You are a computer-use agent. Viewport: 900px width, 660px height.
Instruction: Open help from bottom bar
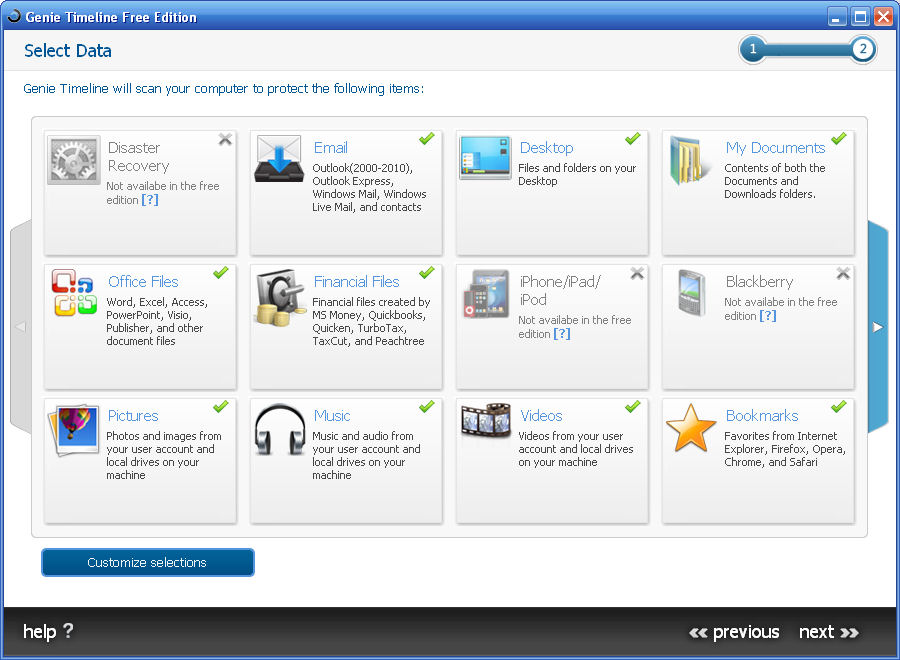(x=48, y=631)
